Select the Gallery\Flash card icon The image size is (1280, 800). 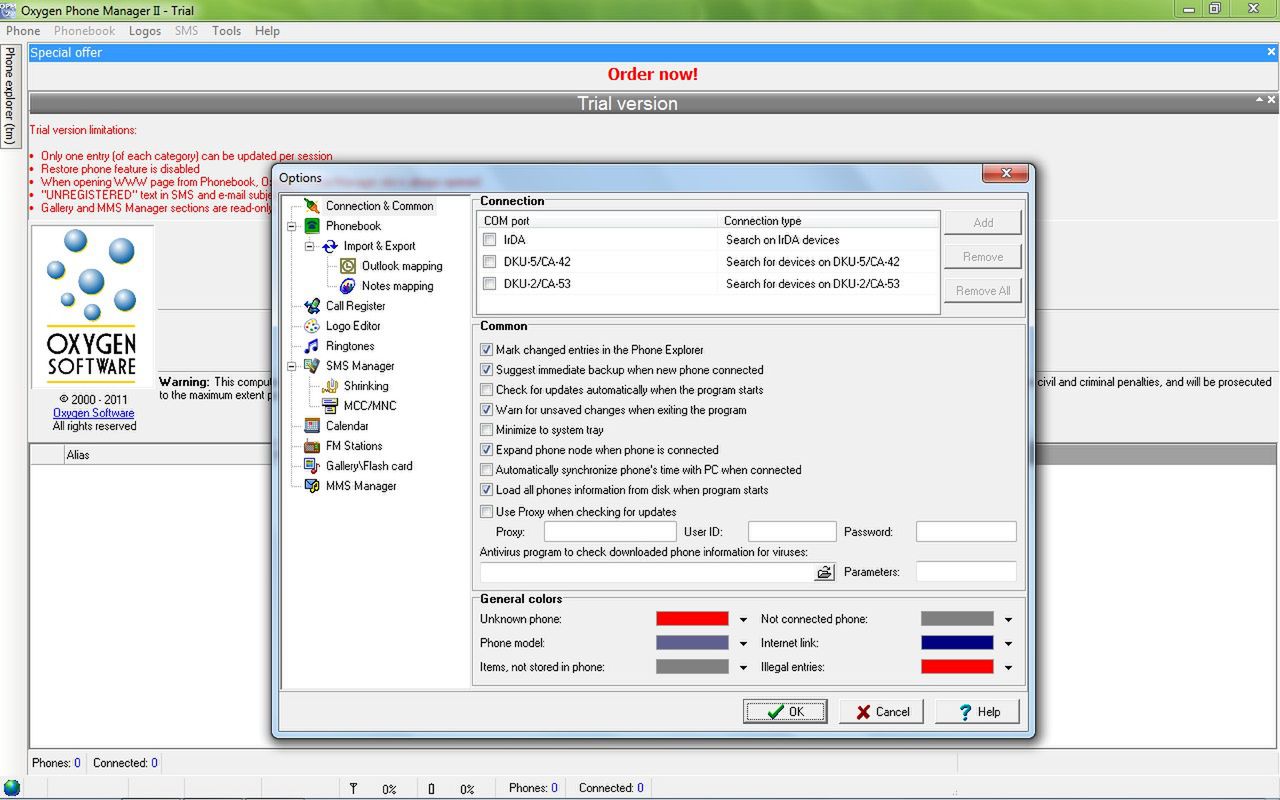click(311, 465)
